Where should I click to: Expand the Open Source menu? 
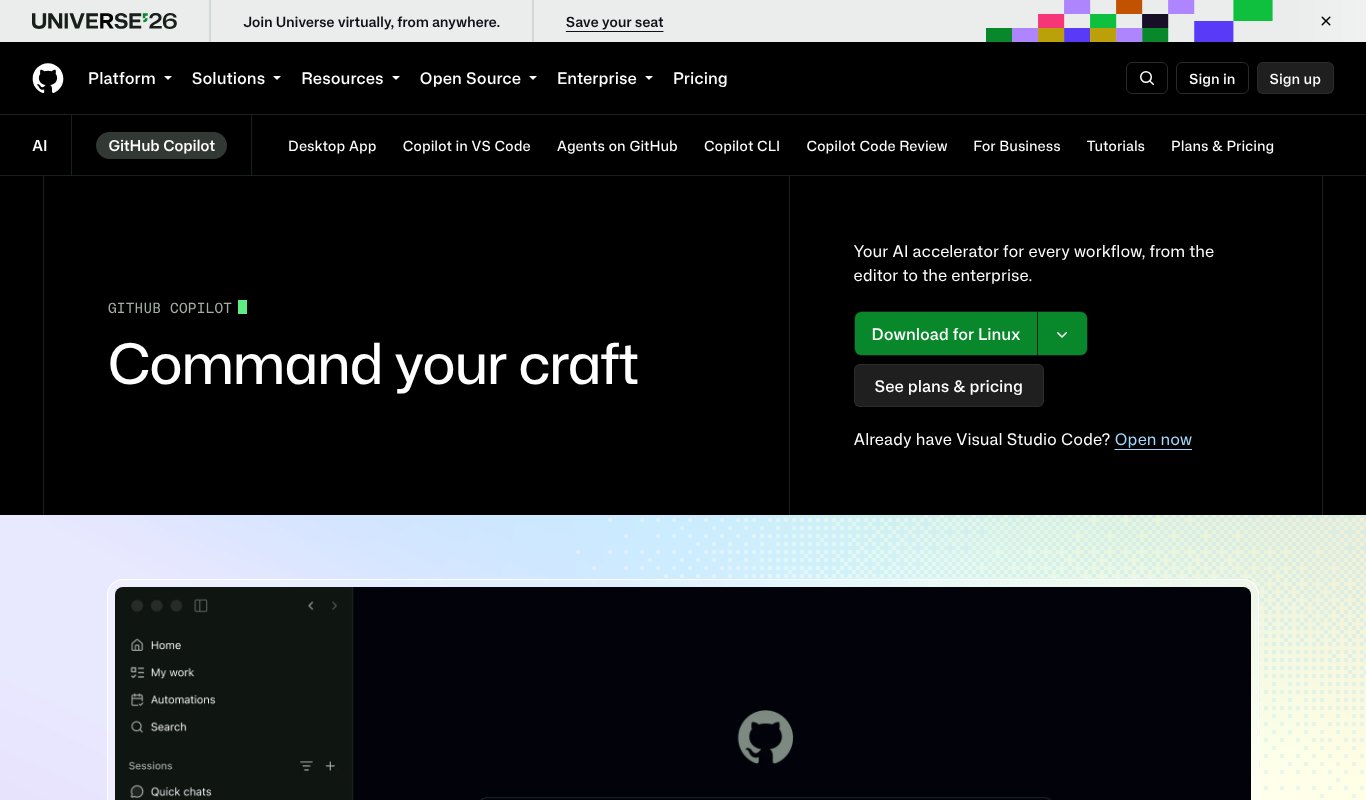pyautogui.click(x=478, y=78)
